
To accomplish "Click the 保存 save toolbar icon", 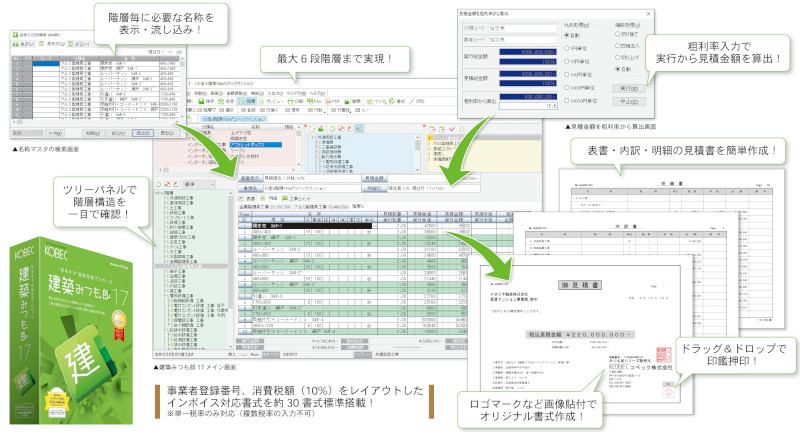I will [x=201, y=101].
